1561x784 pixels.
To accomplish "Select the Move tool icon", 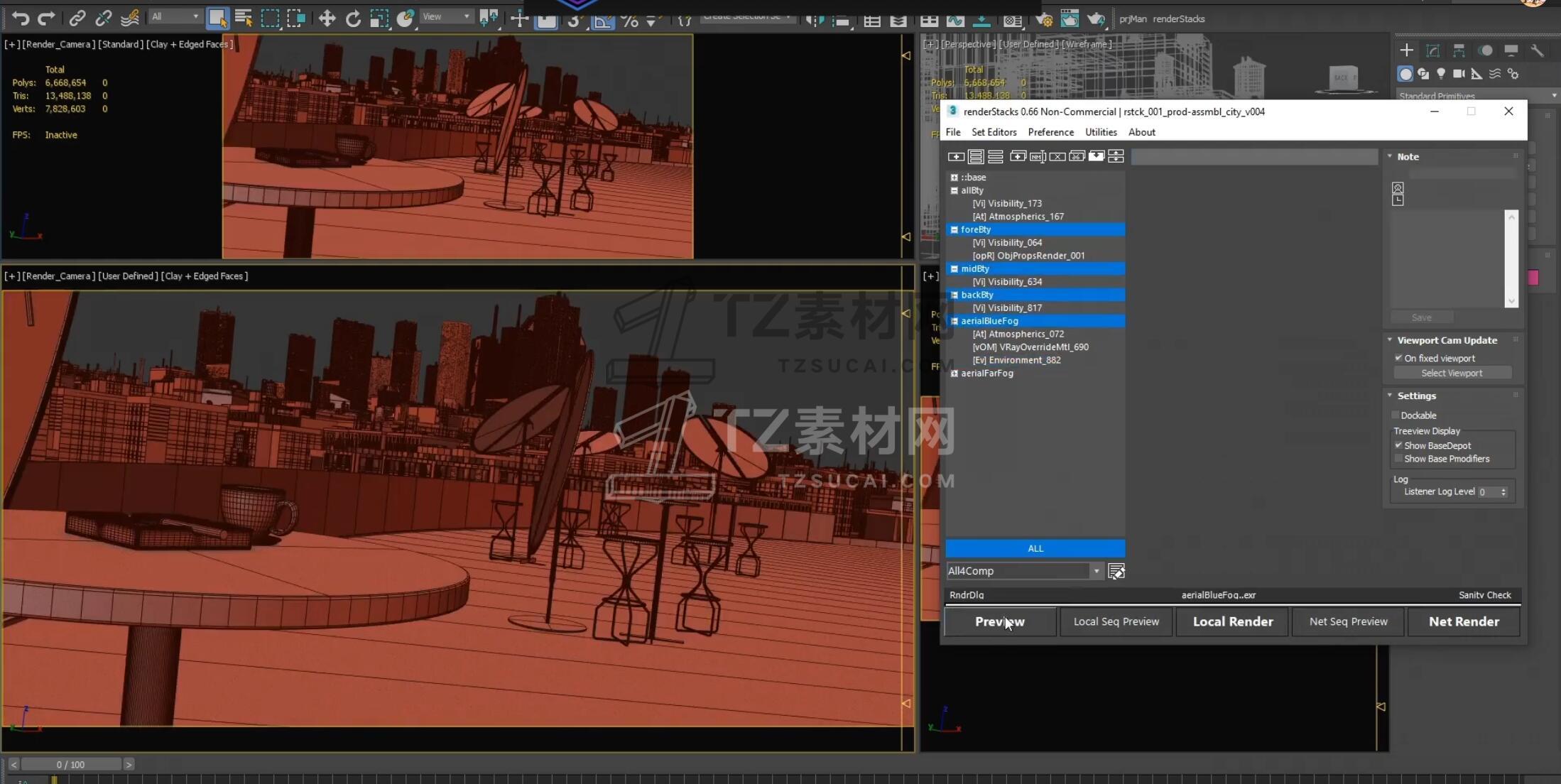I will pyautogui.click(x=327, y=18).
